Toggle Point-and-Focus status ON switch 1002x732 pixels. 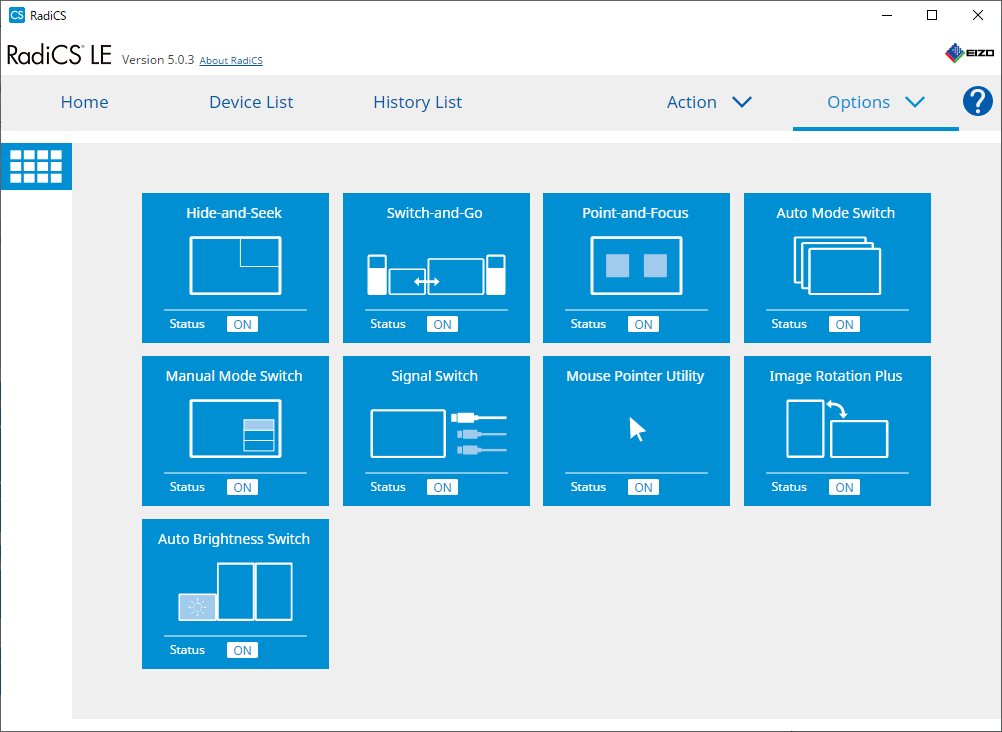pos(643,324)
